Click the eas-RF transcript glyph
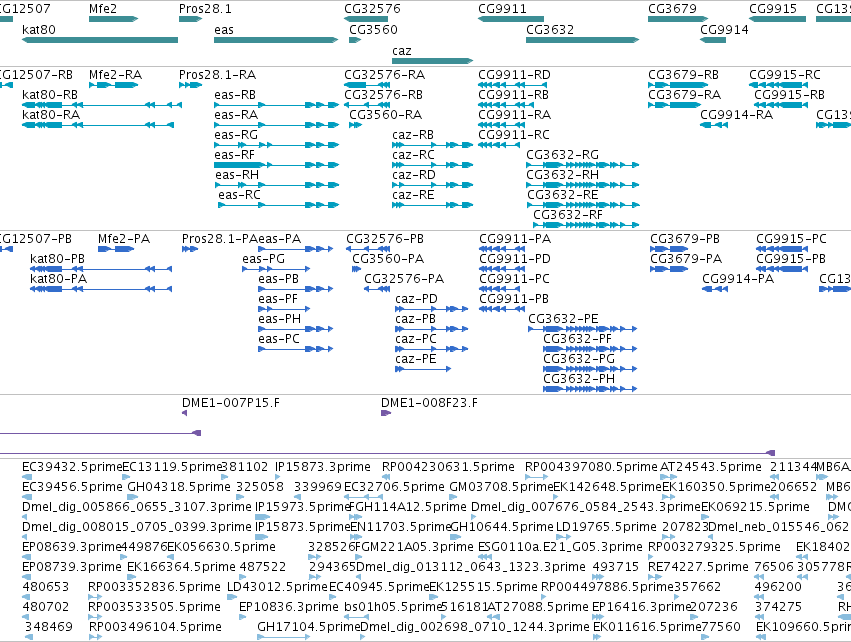This screenshot has height=642, width=851. point(276,165)
